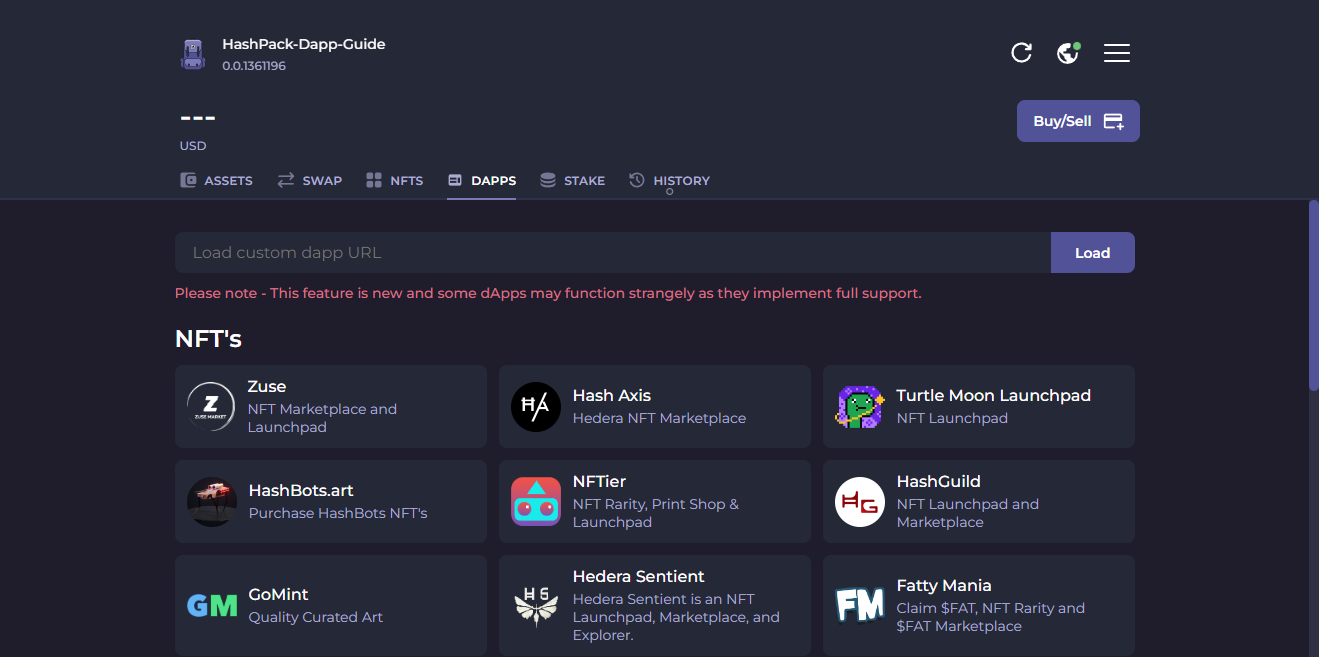Image resolution: width=1319 pixels, height=657 pixels.
Task: Click the vertical scrollbar thumb
Action: [1313, 295]
